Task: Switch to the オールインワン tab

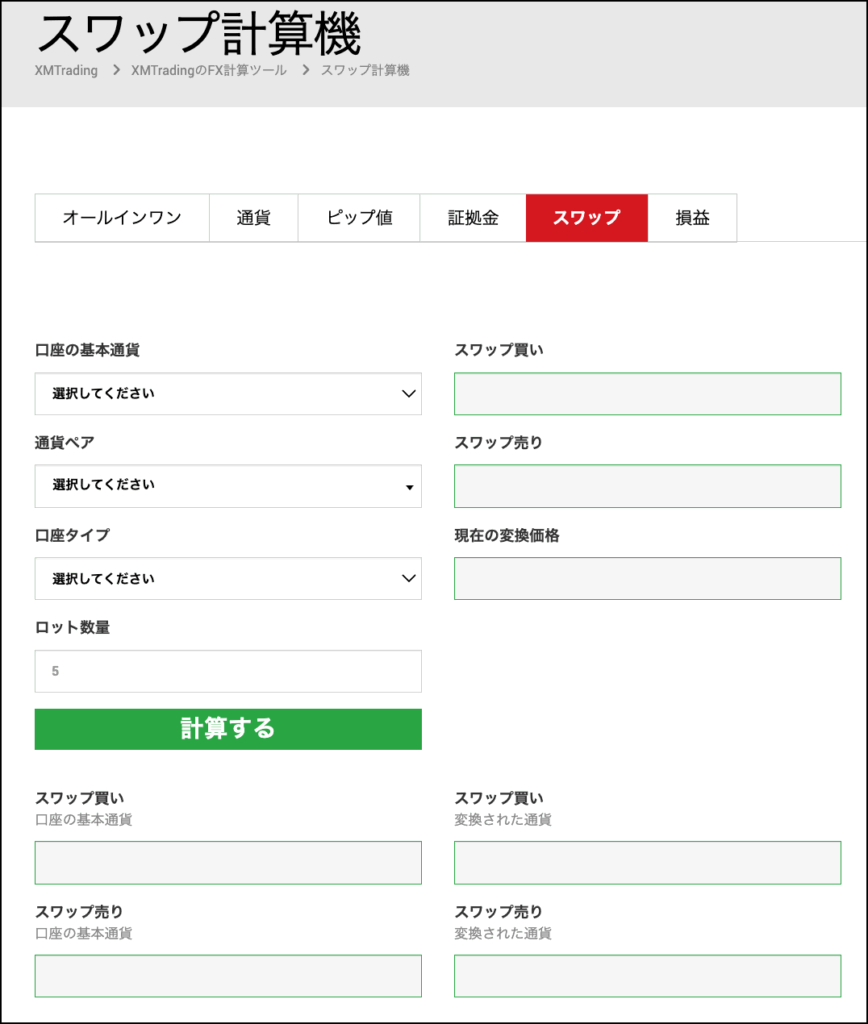Action: click(x=121, y=218)
